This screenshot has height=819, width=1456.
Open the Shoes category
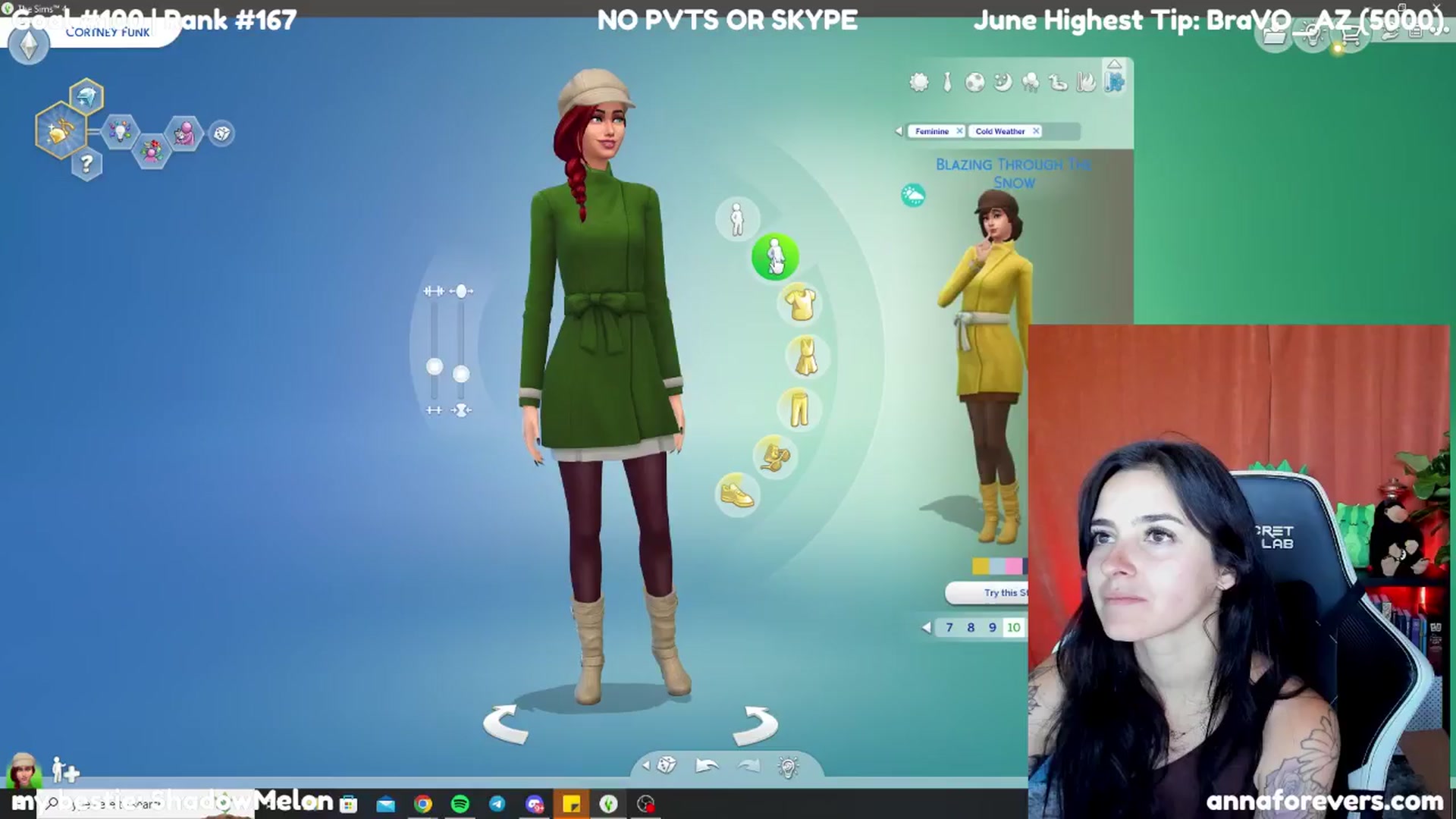[x=736, y=494]
